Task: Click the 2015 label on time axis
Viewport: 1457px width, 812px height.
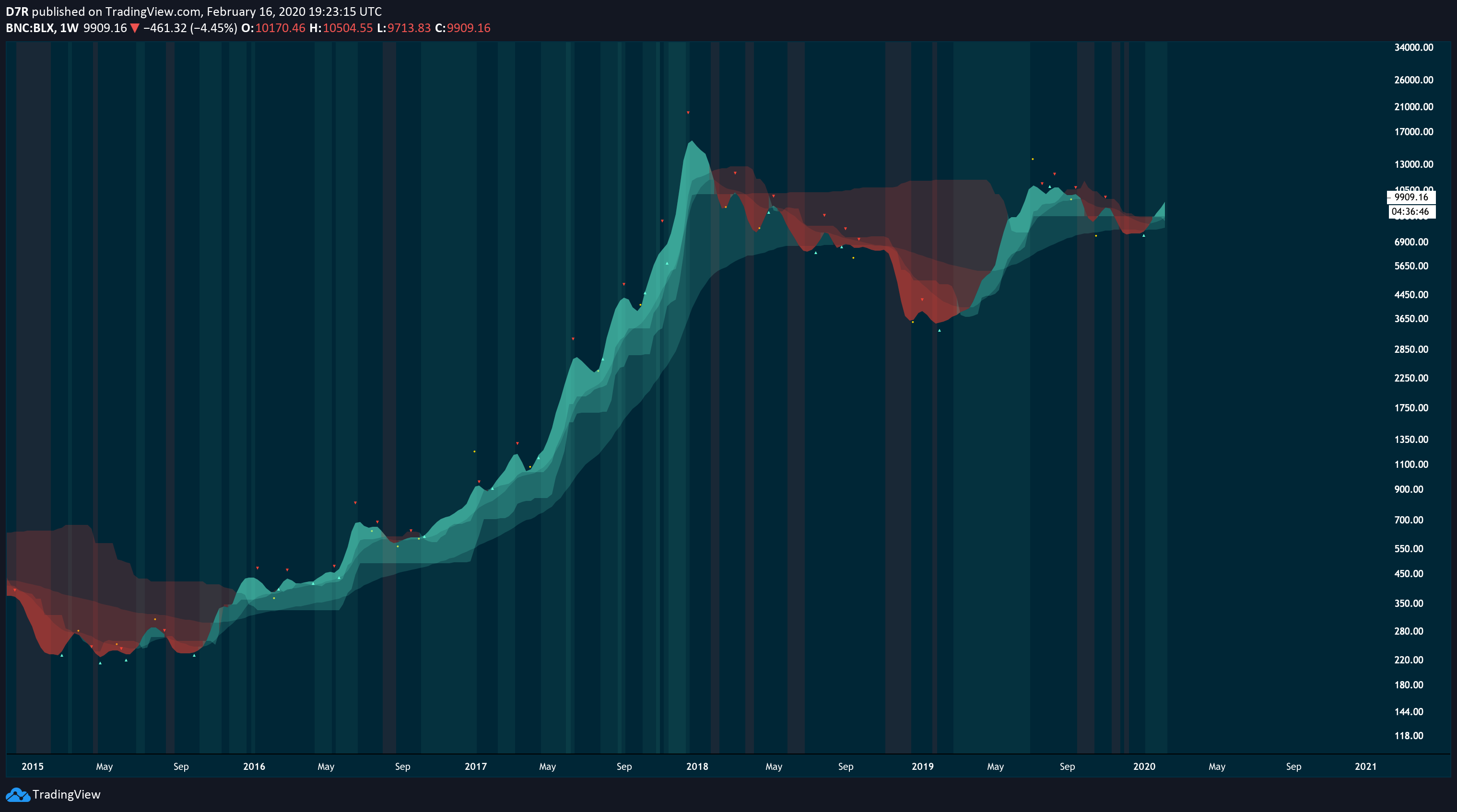Action: [x=32, y=767]
